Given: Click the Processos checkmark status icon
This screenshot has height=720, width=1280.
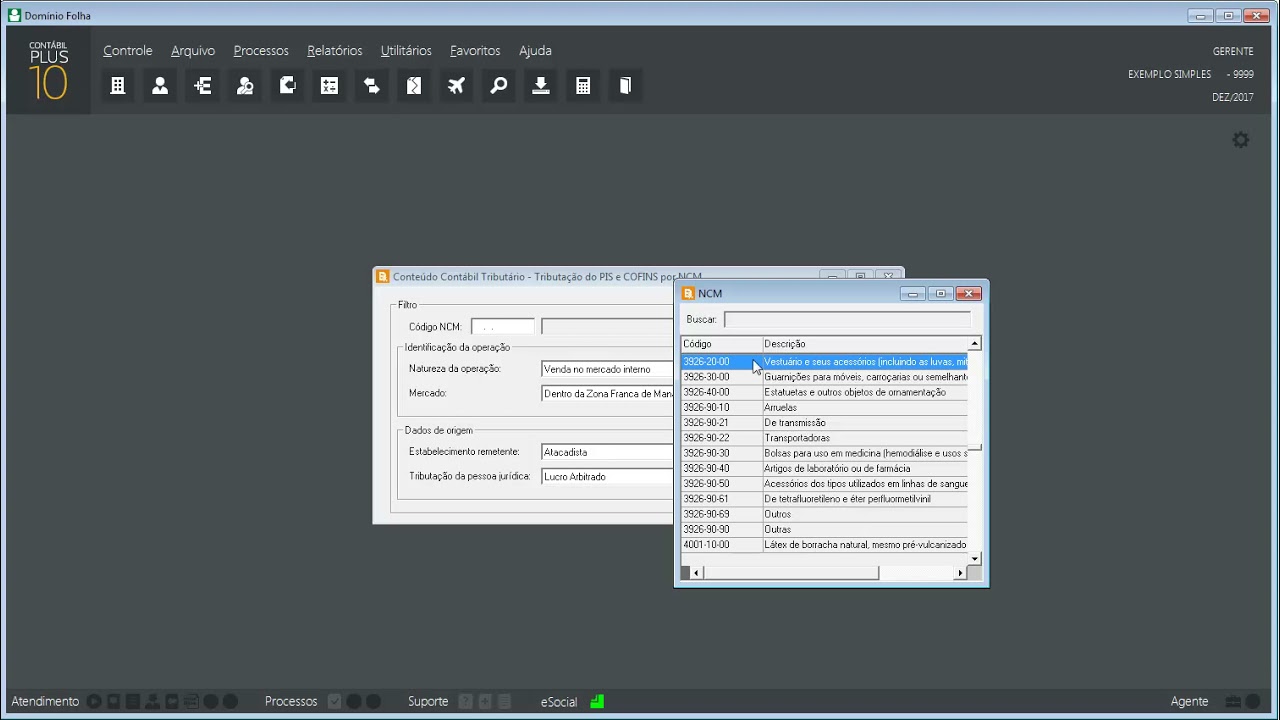Looking at the screenshot, I should (335, 702).
